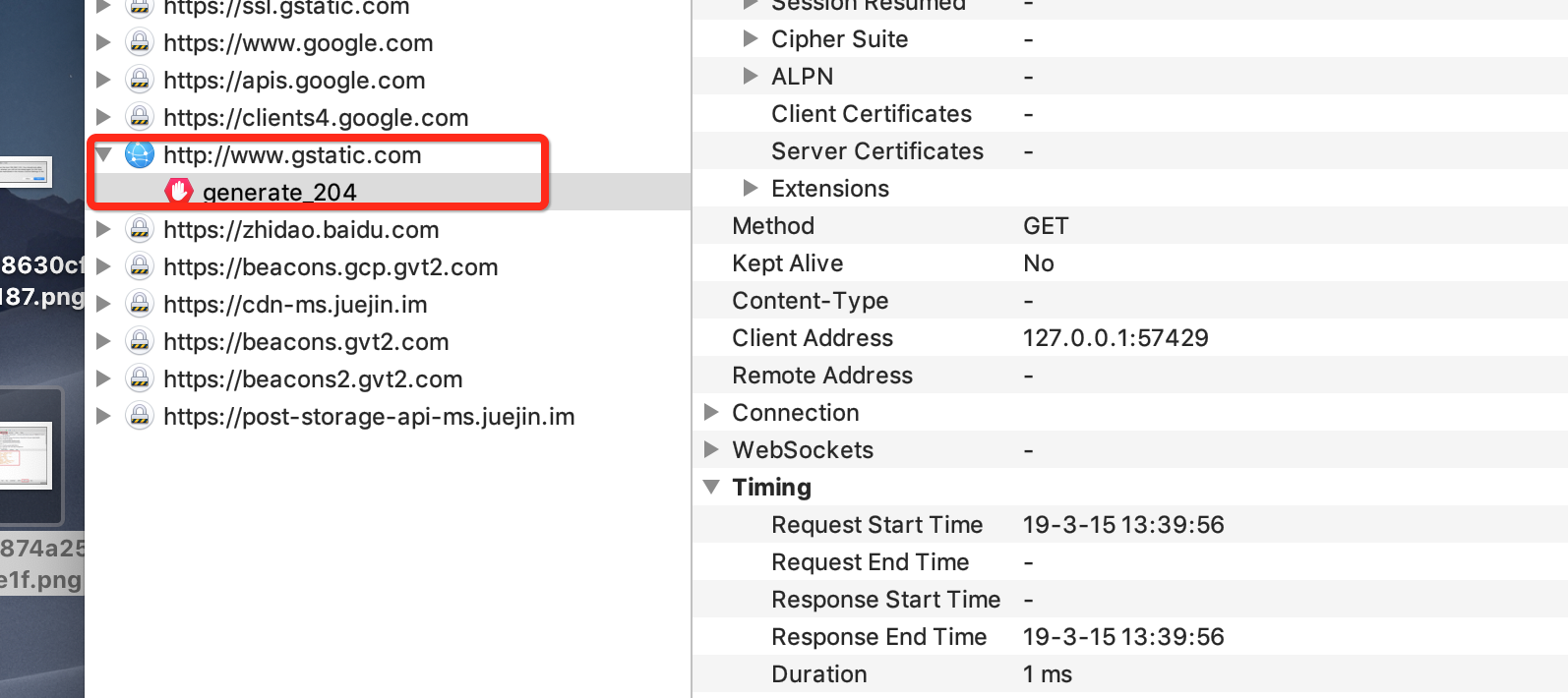Click the Duration value 1 ms

(x=1048, y=674)
